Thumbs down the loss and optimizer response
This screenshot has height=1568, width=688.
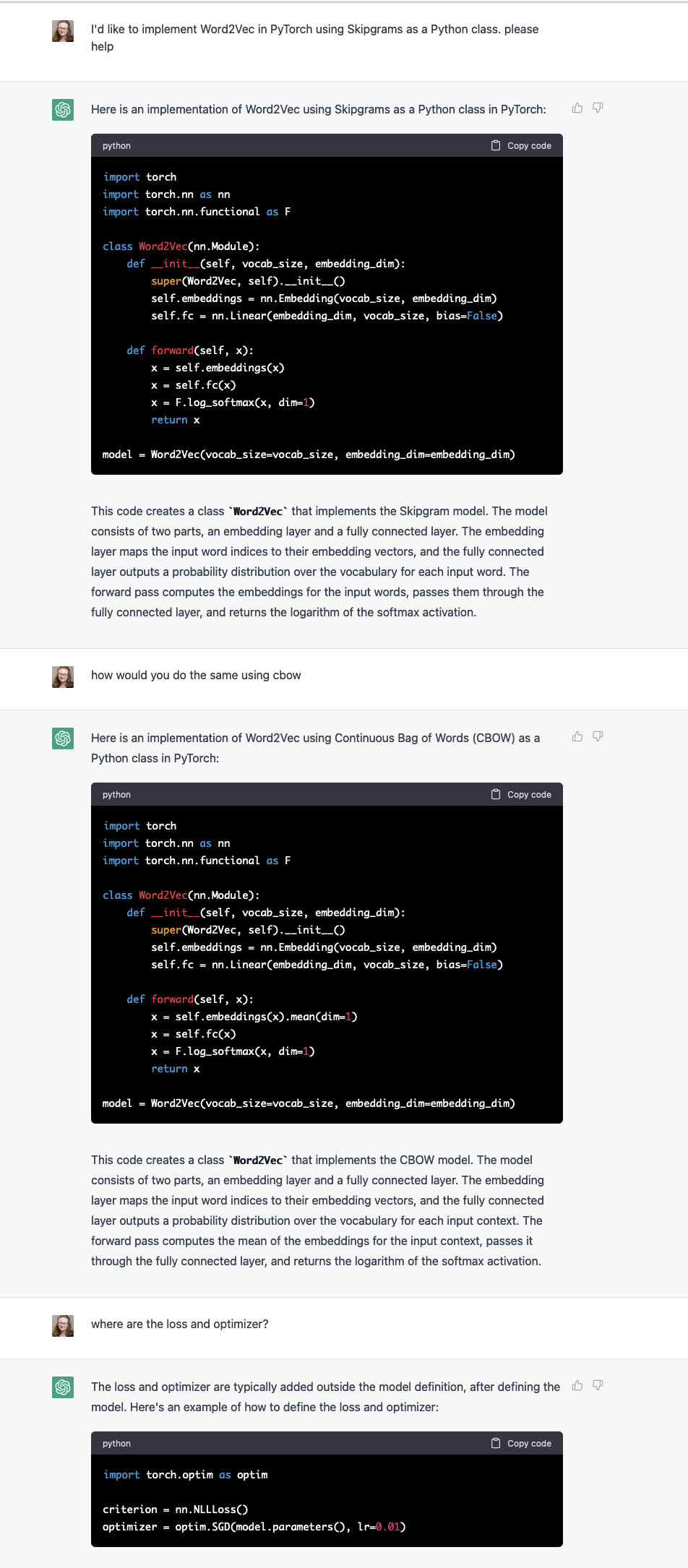(x=598, y=1385)
